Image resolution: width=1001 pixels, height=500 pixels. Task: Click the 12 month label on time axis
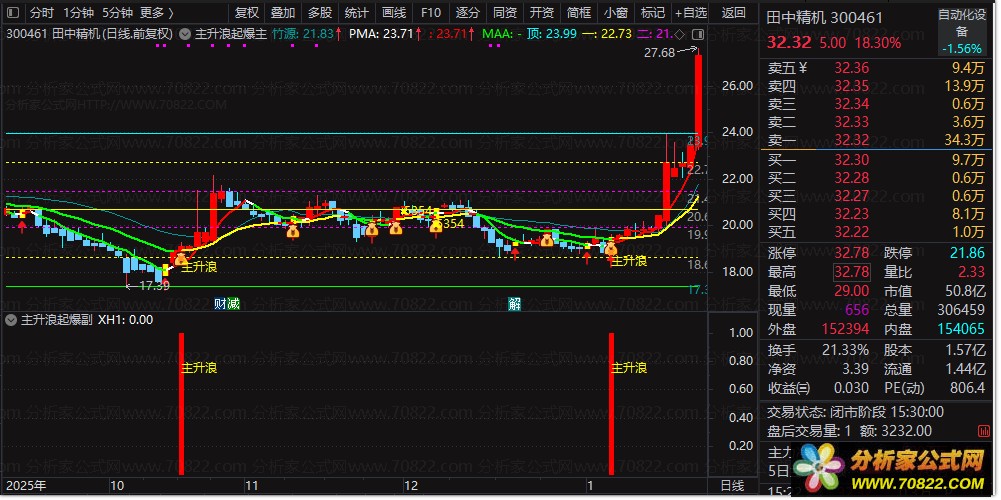pos(410,485)
